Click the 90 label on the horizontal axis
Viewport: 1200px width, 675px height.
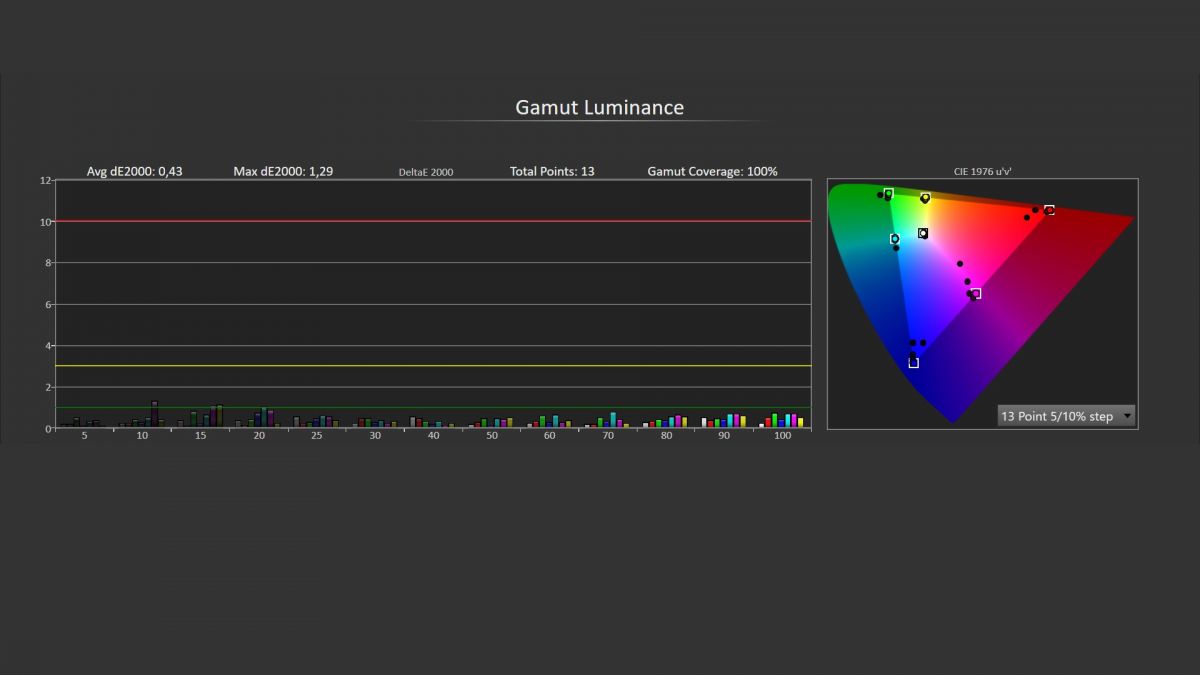tap(724, 437)
